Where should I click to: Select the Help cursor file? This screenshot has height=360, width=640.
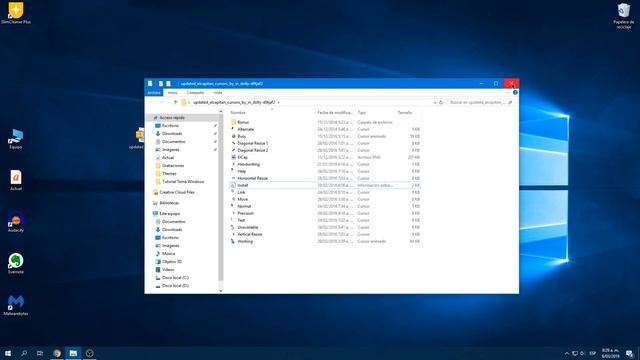[242, 171]
